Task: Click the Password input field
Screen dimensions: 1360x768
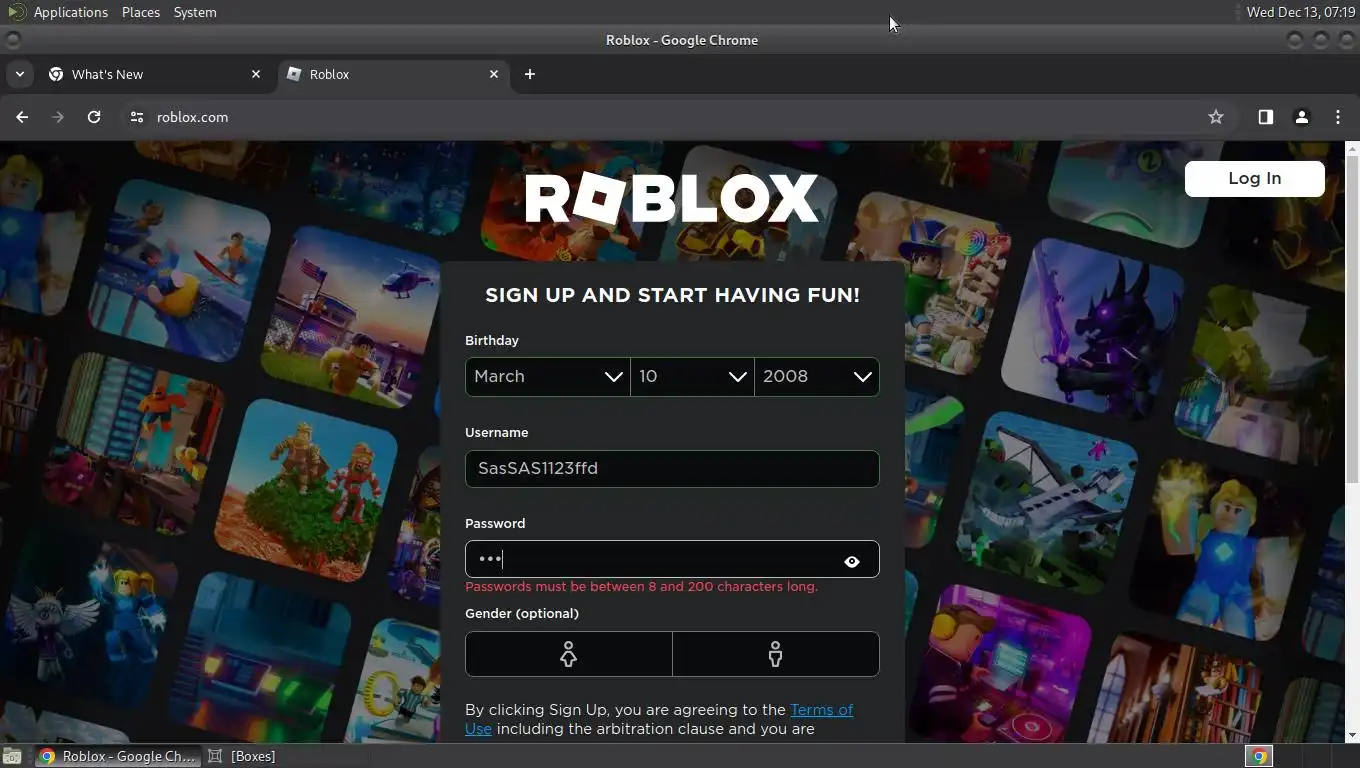Action: pos(672,559)
